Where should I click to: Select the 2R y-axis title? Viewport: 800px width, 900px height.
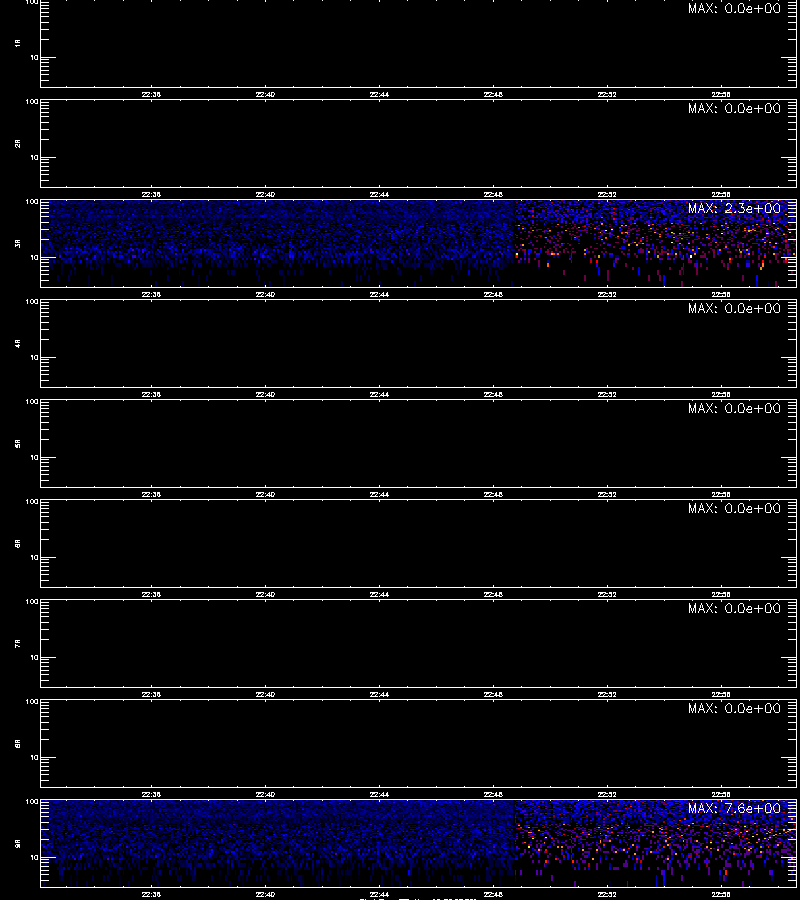click(18, 143)
